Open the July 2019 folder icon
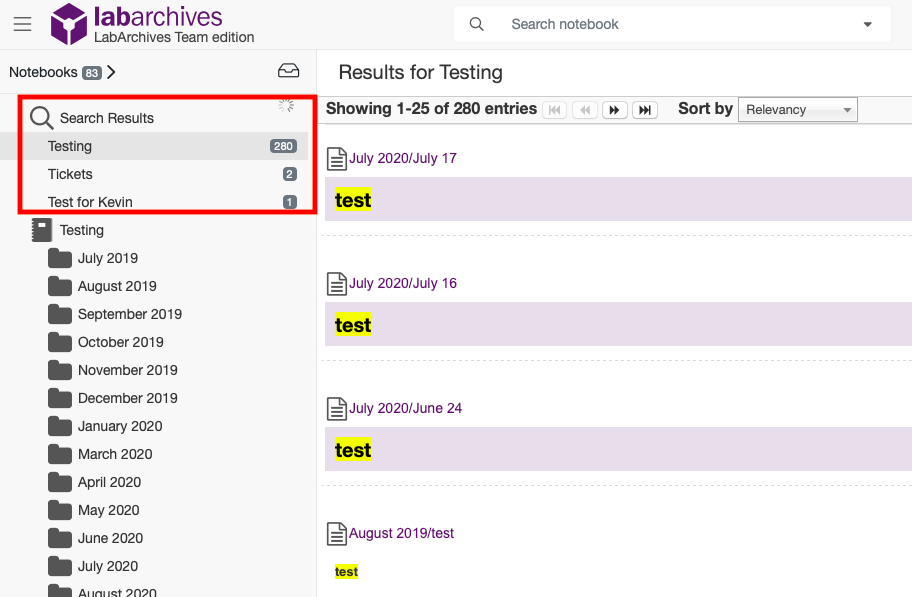The height and width of the screenshot is (597, 912). tap(60, 258)
